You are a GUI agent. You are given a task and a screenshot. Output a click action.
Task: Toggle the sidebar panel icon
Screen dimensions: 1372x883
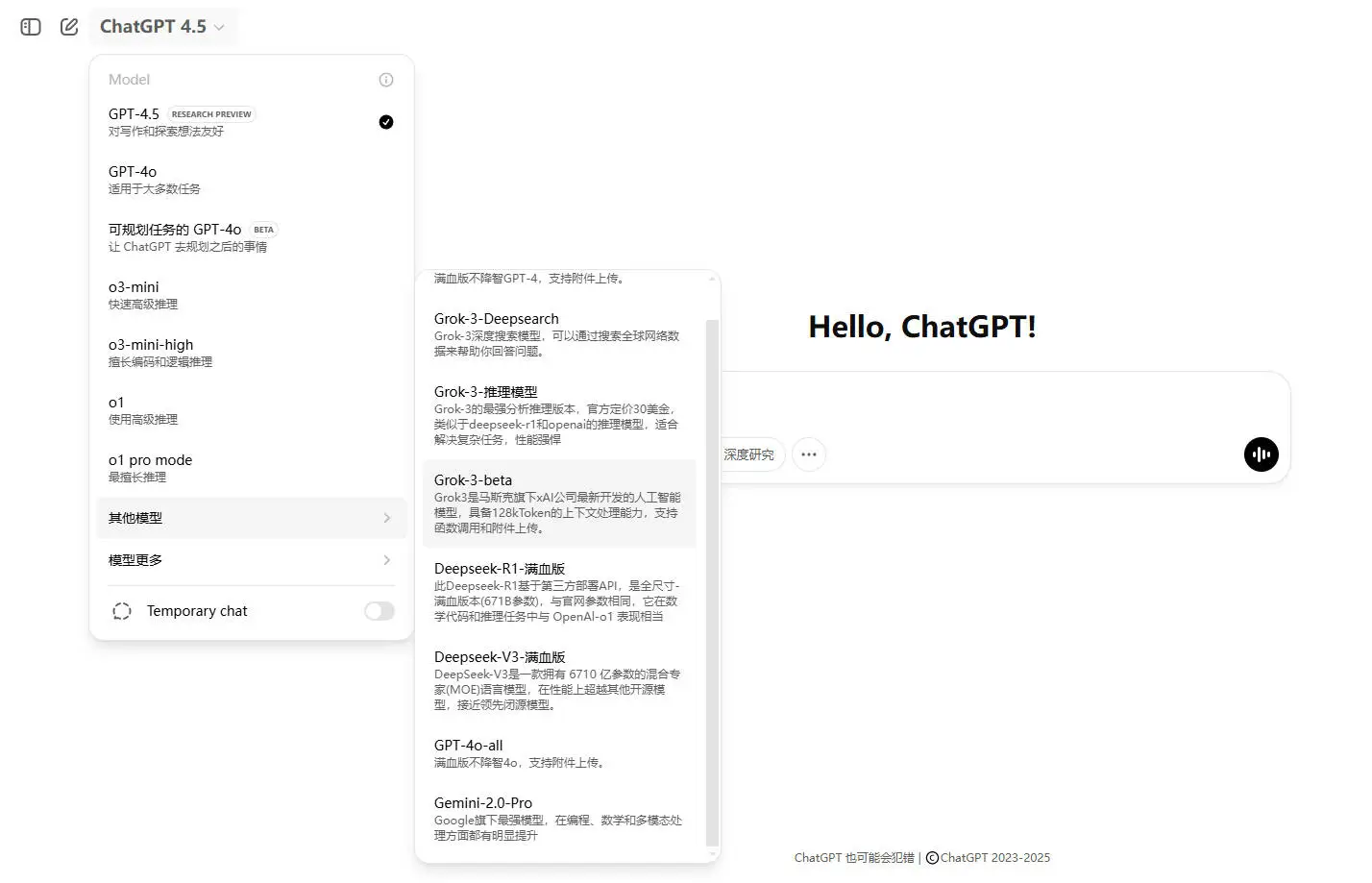(31, 27)
